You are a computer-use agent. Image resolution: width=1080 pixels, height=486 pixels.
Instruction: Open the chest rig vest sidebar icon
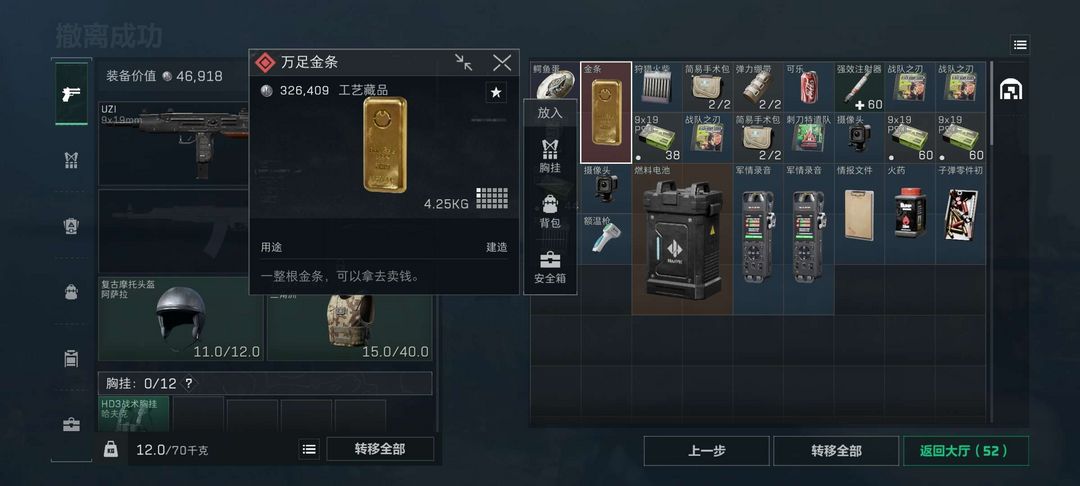(72, 160)
